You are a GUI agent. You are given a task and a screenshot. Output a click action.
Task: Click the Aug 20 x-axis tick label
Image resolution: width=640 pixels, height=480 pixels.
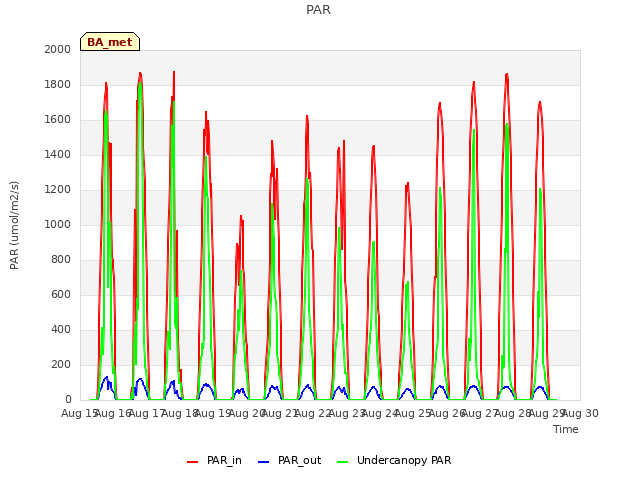point(247,413)
